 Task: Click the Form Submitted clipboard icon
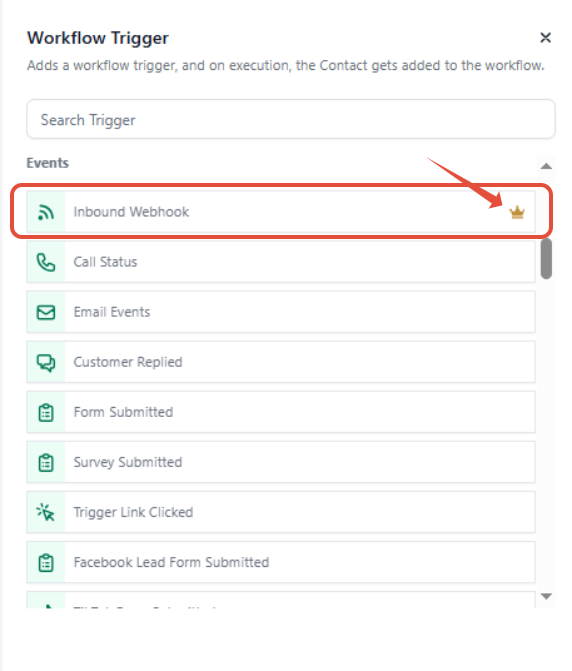(46, 413)
